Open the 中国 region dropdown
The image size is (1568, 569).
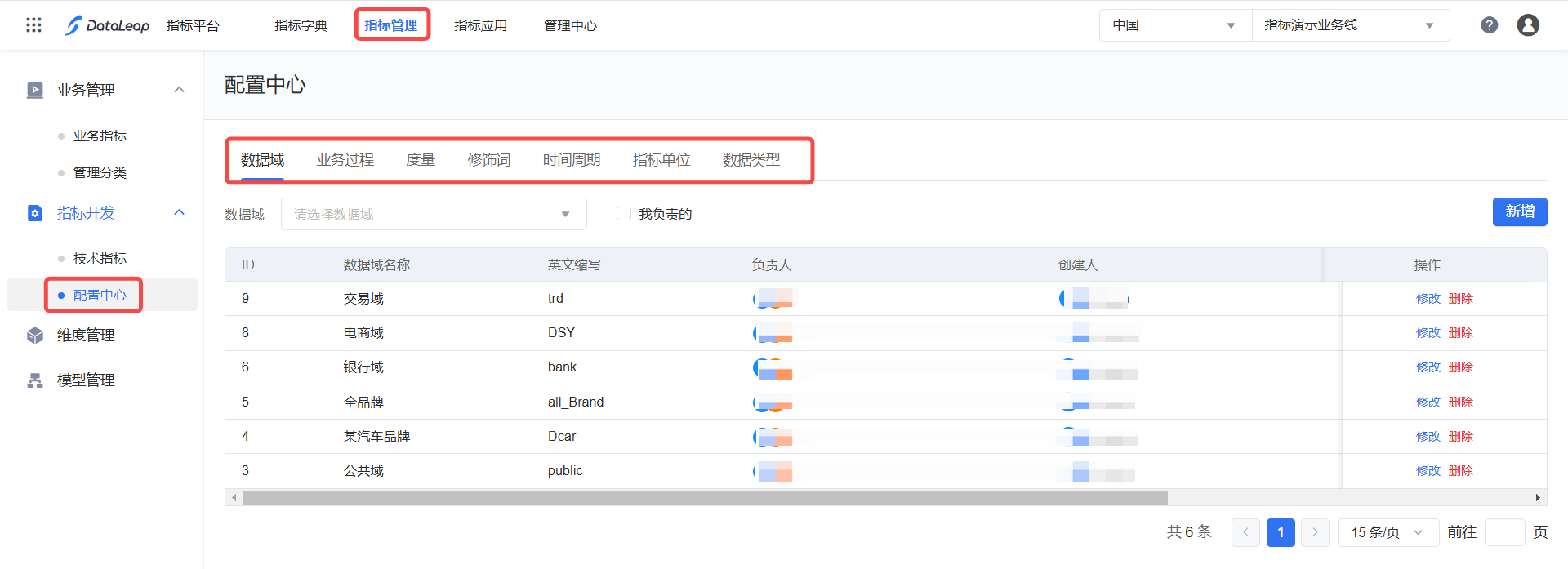coord(1174,25)
